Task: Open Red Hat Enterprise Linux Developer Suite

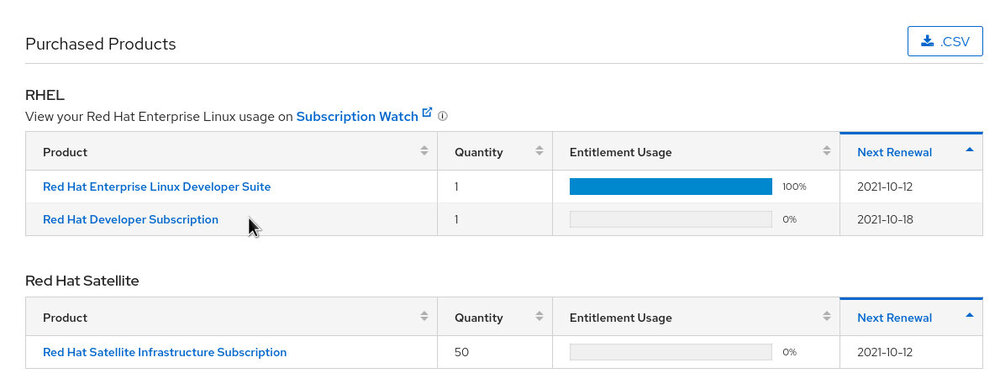Action: 157,187
